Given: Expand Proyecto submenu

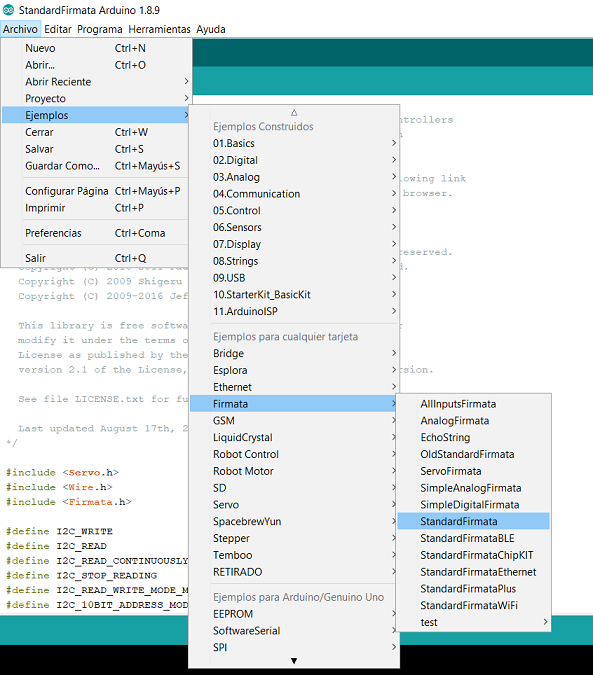Looking at the screenshot, I should click(x=96, y=99).
